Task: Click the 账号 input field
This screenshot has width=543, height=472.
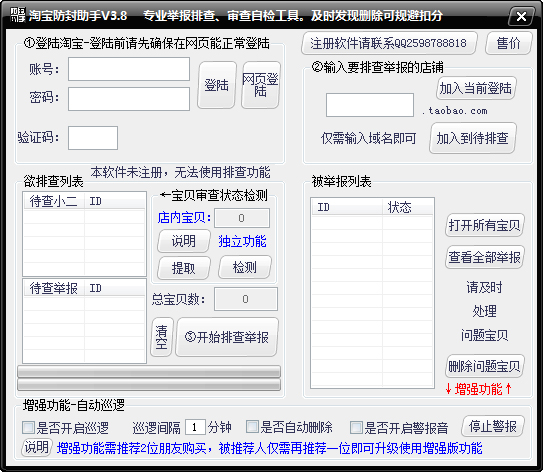Action: click(x=129, y=69)
